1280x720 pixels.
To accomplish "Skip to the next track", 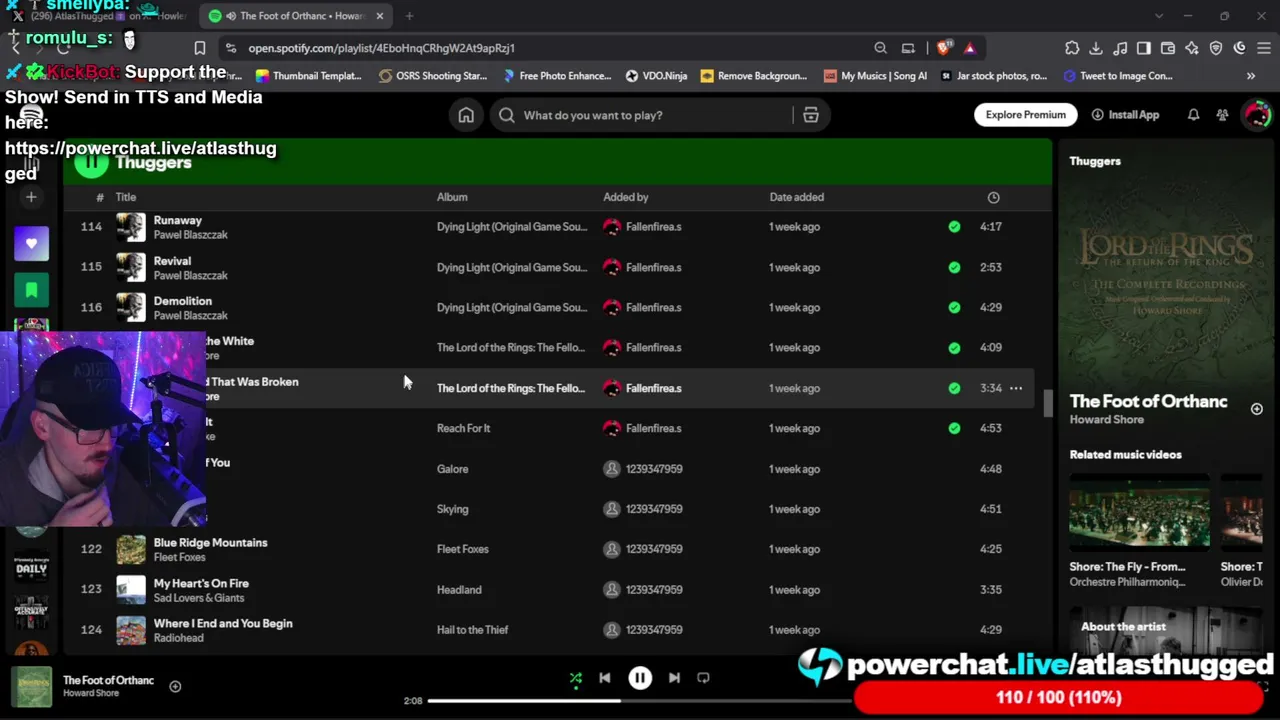I will point(674,678).
